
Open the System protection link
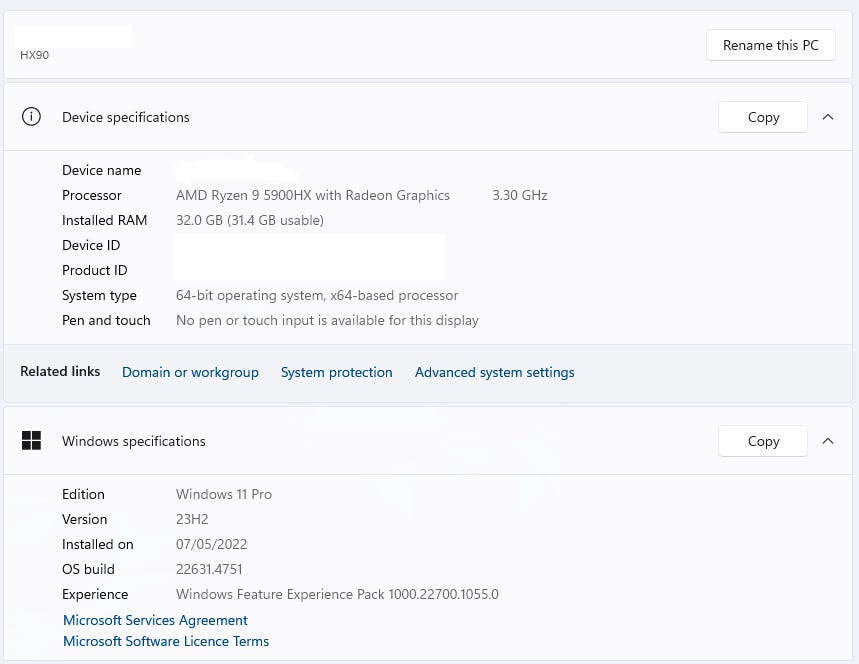point(336,372)
